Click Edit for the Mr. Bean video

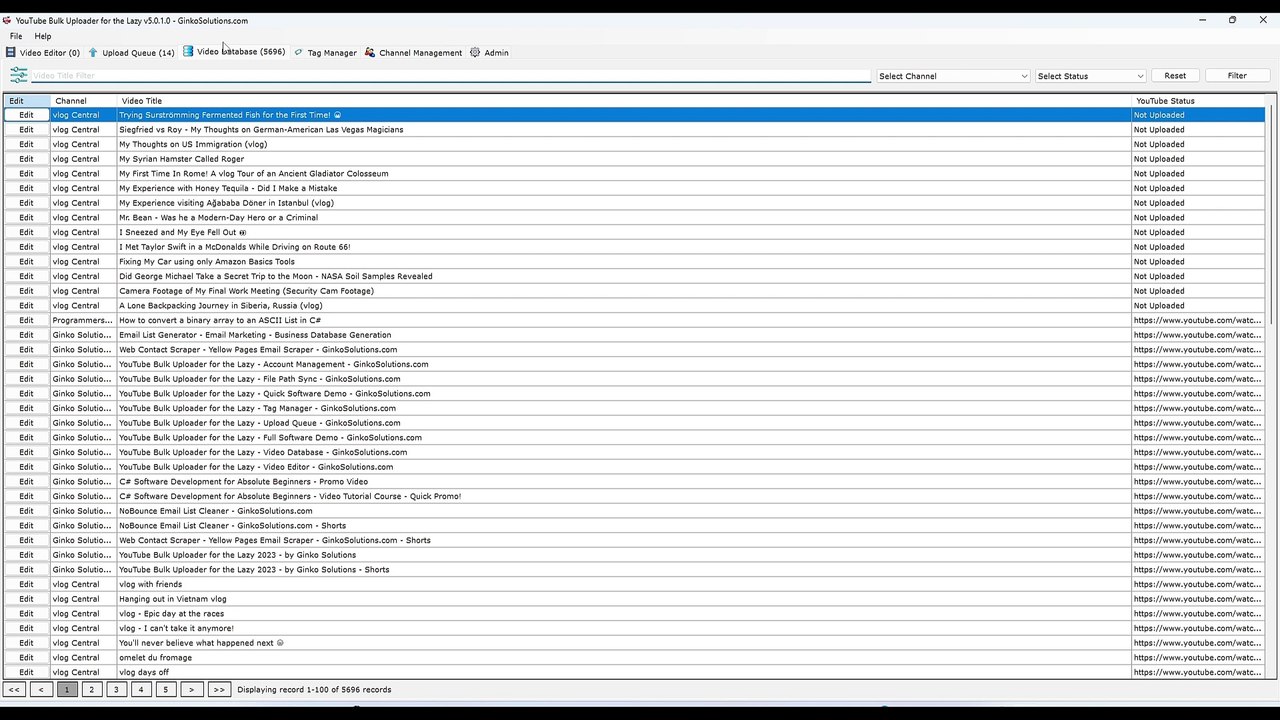click(27, 217)
